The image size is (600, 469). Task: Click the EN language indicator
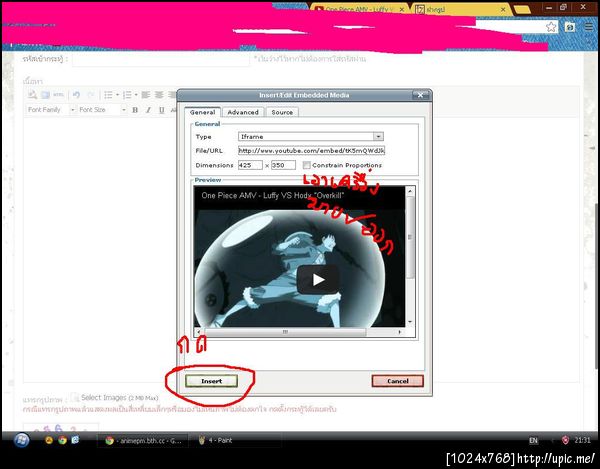point(533,441)
